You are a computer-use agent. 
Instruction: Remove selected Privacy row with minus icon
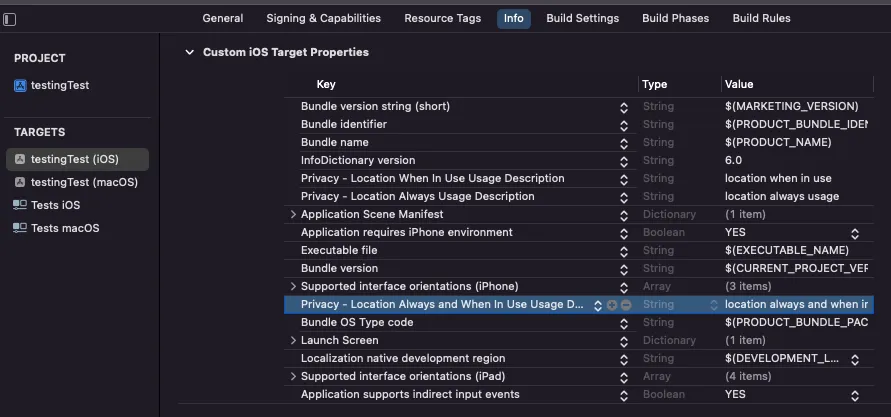(x=626, y=305)
